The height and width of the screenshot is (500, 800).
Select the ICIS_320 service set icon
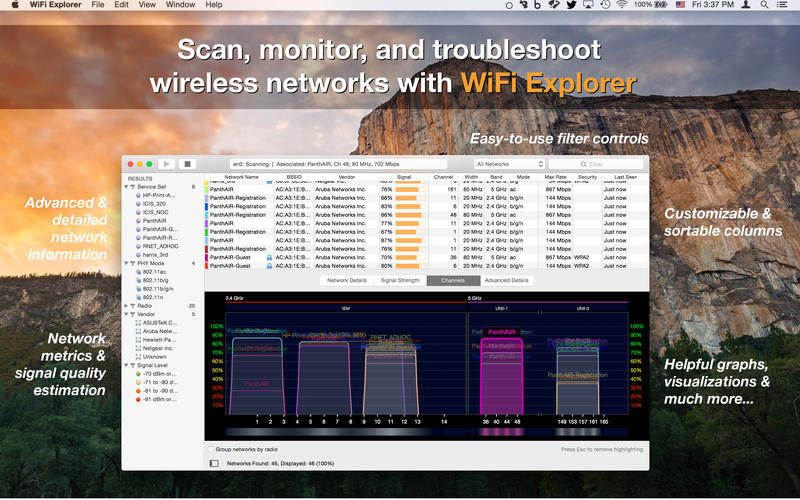pos(138,203)
